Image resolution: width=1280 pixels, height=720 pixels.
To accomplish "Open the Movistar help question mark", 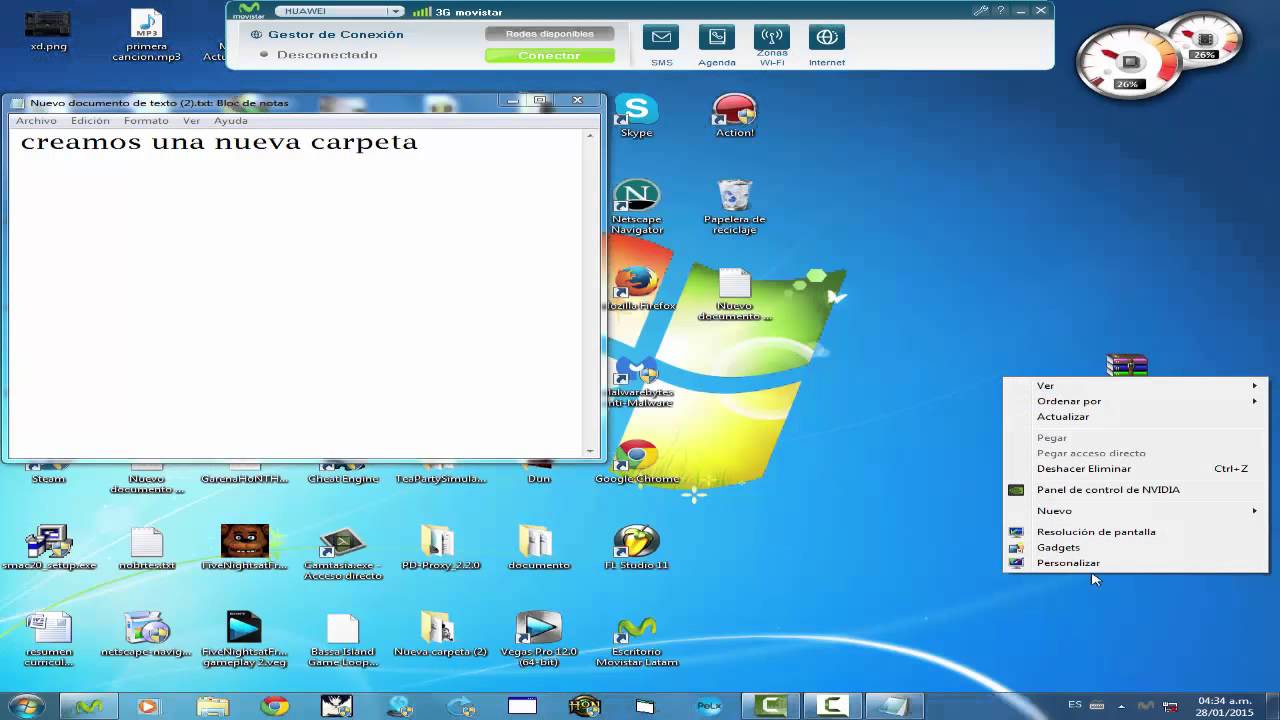I will pyautogui.click(x=1002, y=11).
